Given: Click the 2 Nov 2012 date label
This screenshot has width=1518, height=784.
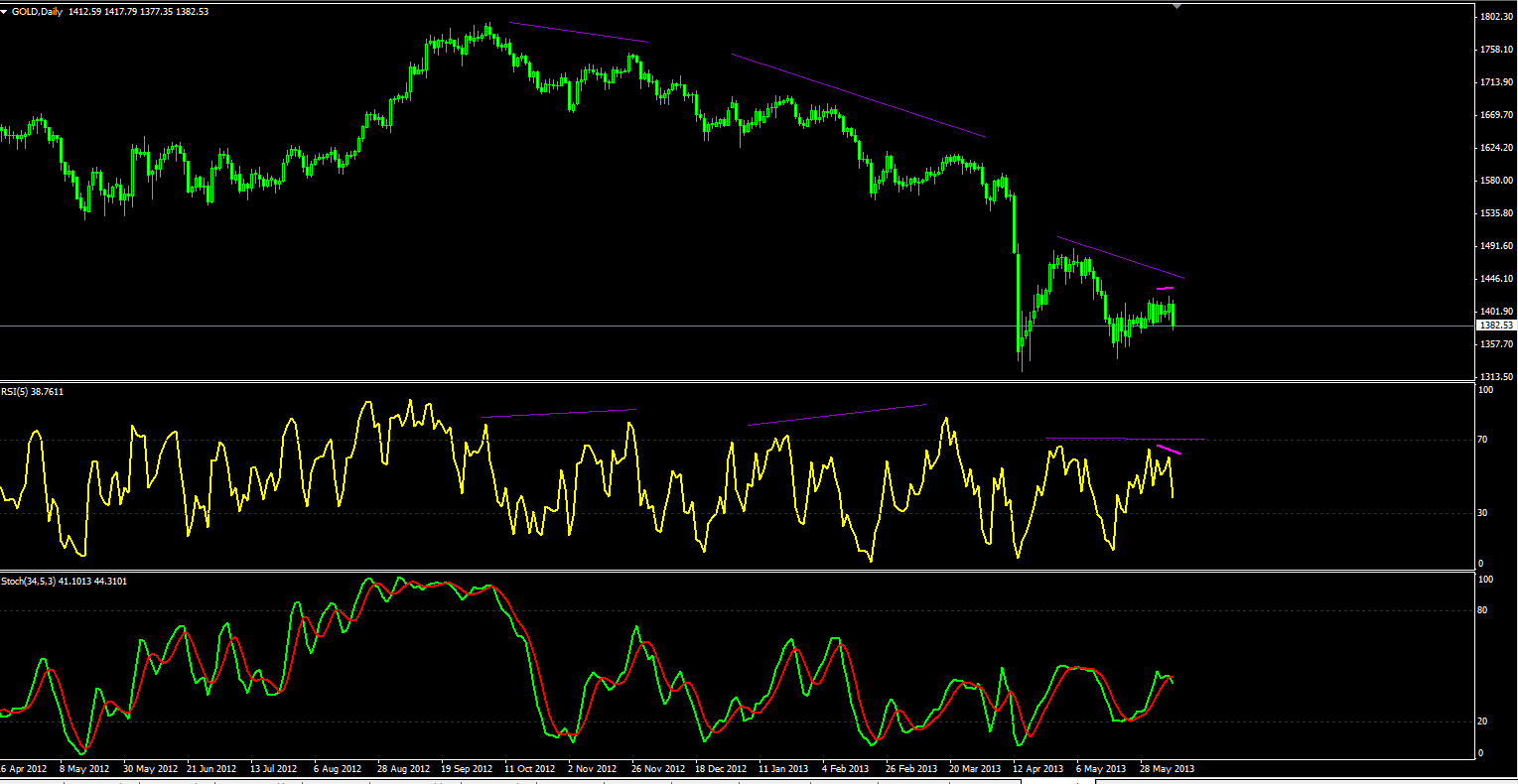Looking at the screenshot, I should tap(594, 769).
